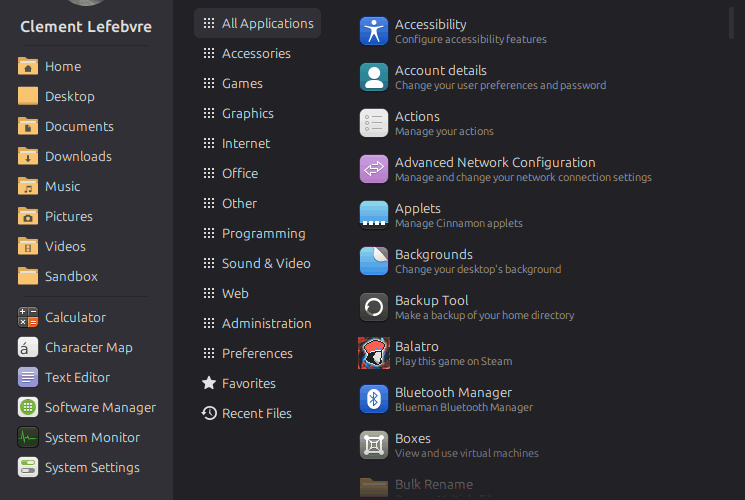Click the Account details icon
Viewport: 745px width, 500px height.
pyautogui.click(x=373, y=77)
